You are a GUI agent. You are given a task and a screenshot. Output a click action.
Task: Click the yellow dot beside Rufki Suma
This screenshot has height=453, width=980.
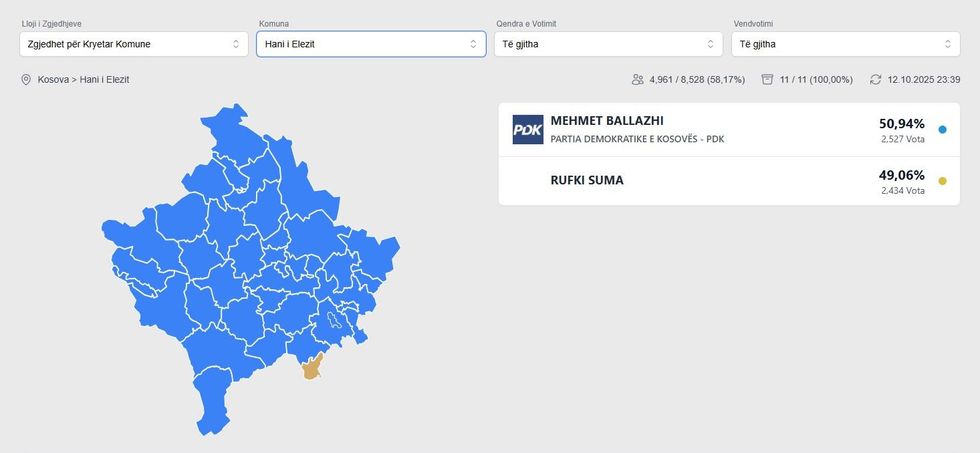[x=942, y=181]
